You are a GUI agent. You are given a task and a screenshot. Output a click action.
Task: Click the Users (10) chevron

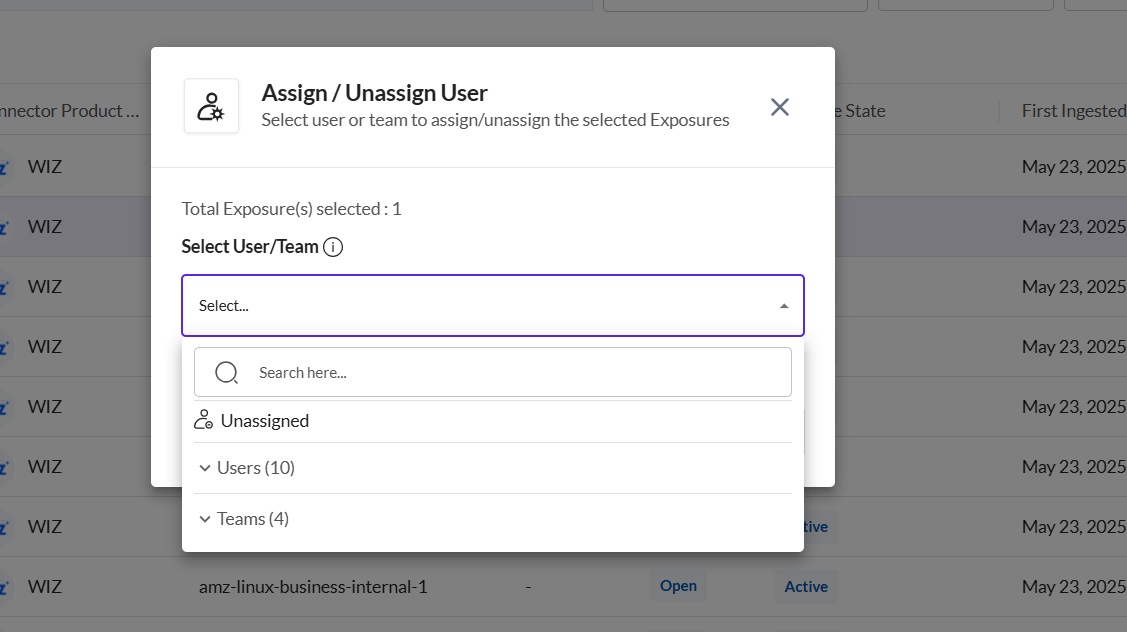coord(205,468)
